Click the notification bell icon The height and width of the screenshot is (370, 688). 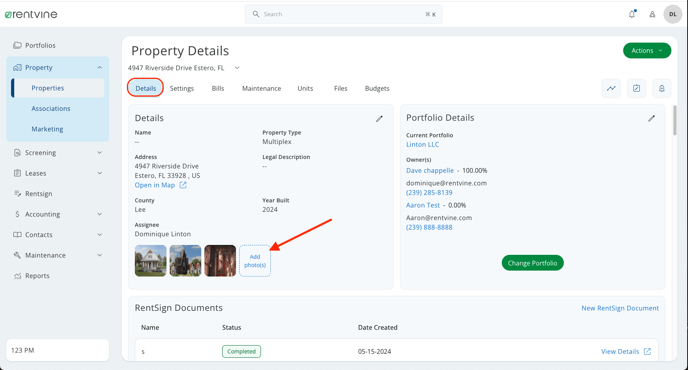pos(632,14)
